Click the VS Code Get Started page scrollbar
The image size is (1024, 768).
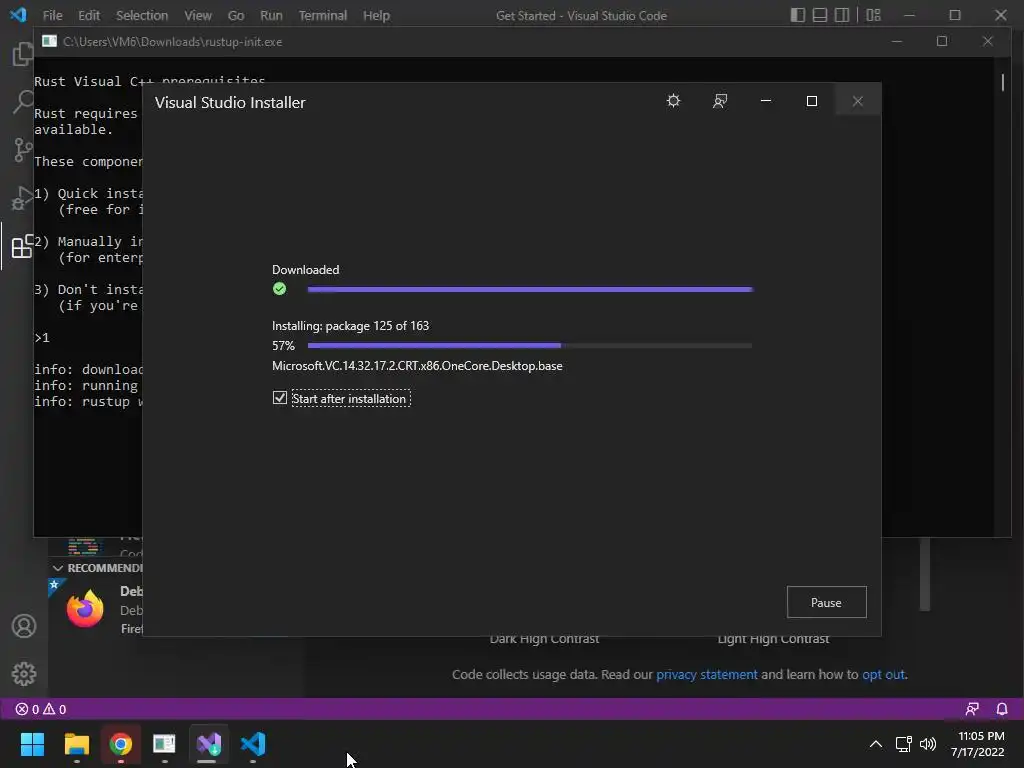click(x=925, y=575)
